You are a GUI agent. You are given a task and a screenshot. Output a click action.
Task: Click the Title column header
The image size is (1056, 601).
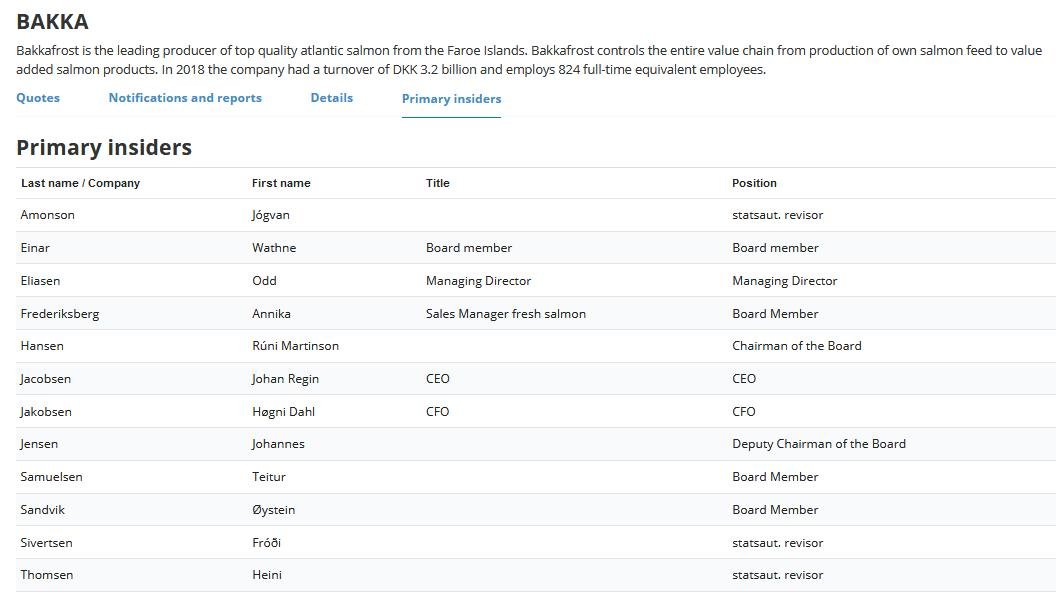coord(438,183)
